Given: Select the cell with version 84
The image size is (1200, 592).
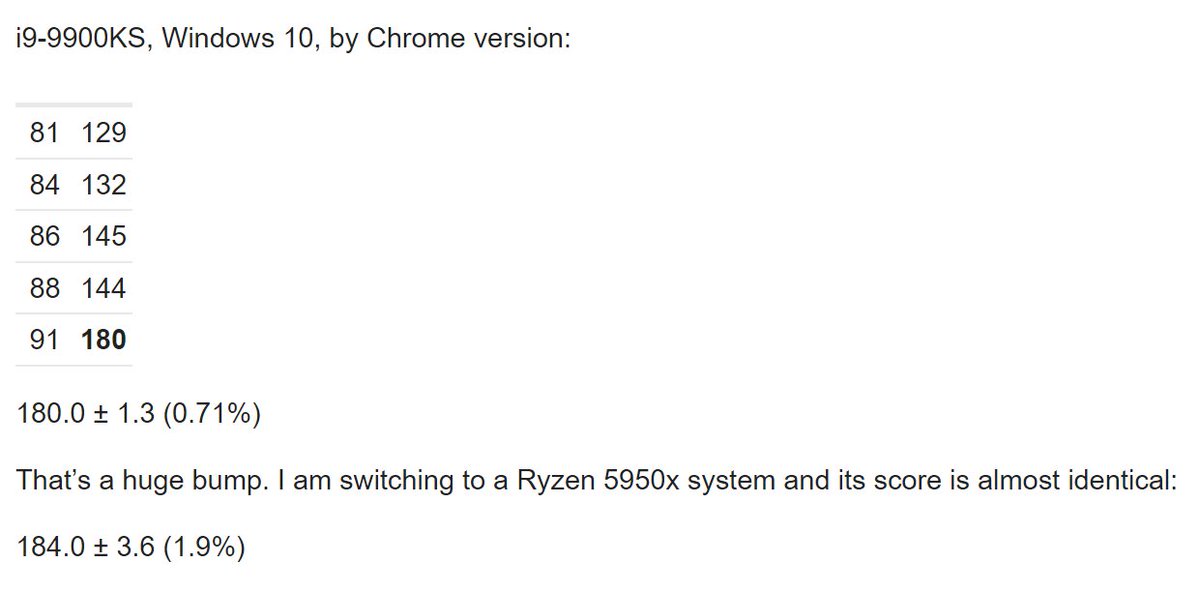Looking at the screenshot, I should coord(45,185).
